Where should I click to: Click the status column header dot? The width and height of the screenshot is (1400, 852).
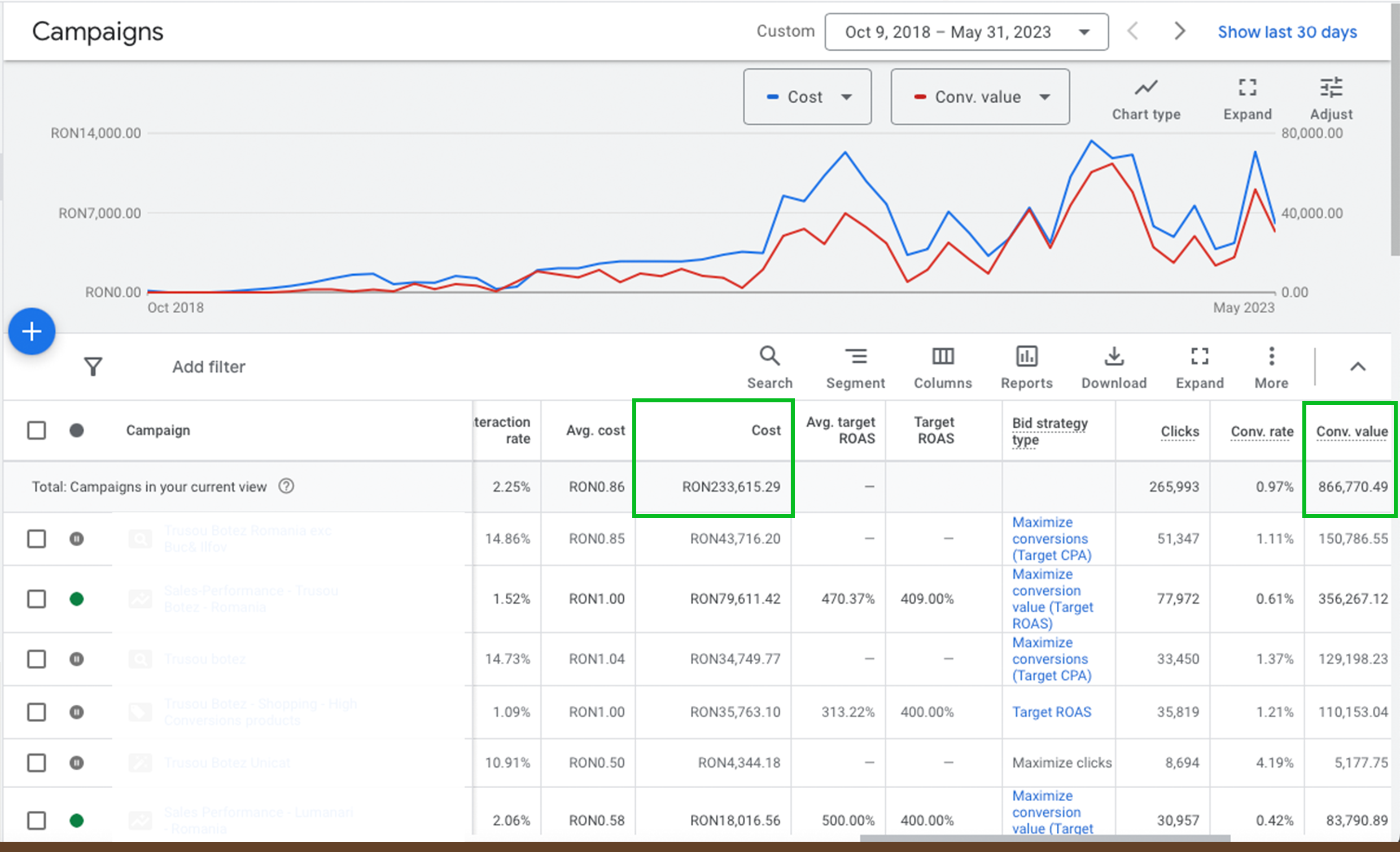tap(77, 430)
